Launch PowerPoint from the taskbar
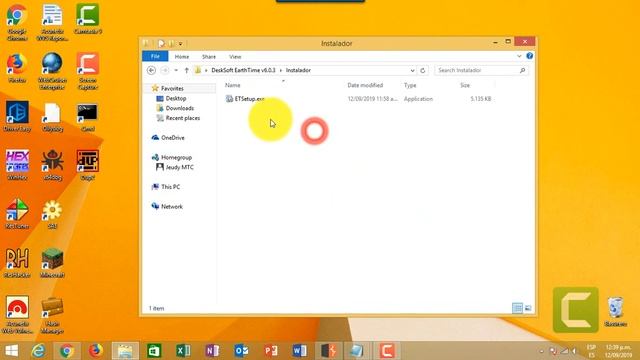 tap(271, 351)
